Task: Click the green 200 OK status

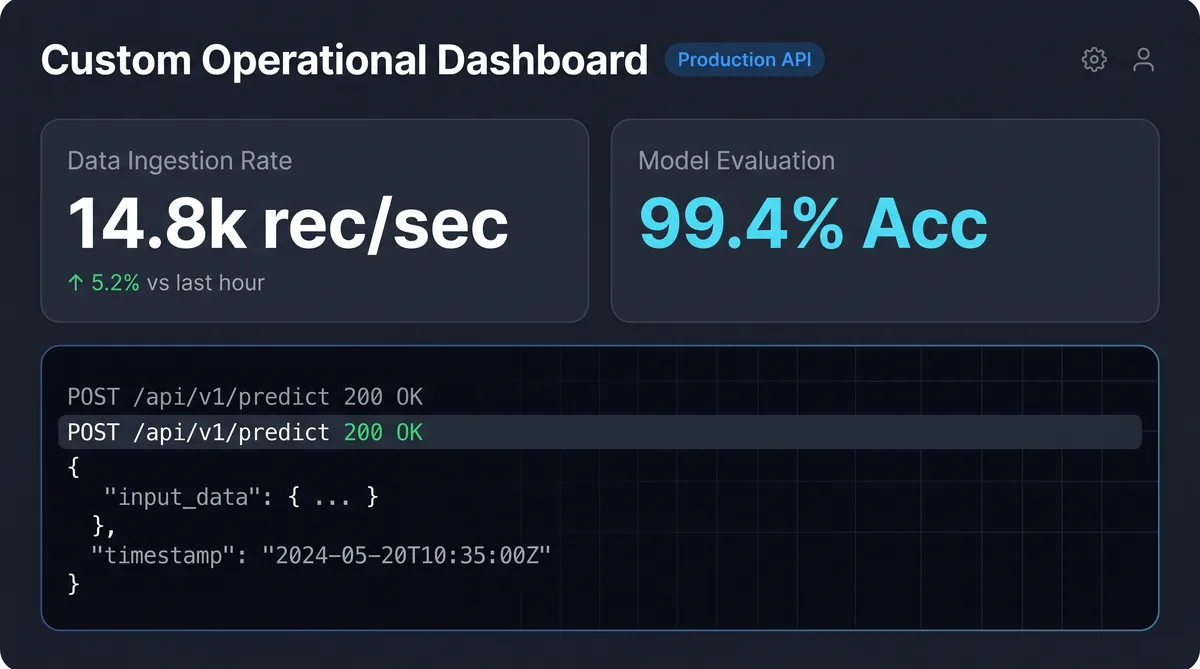Action: [x=383, y=433]
